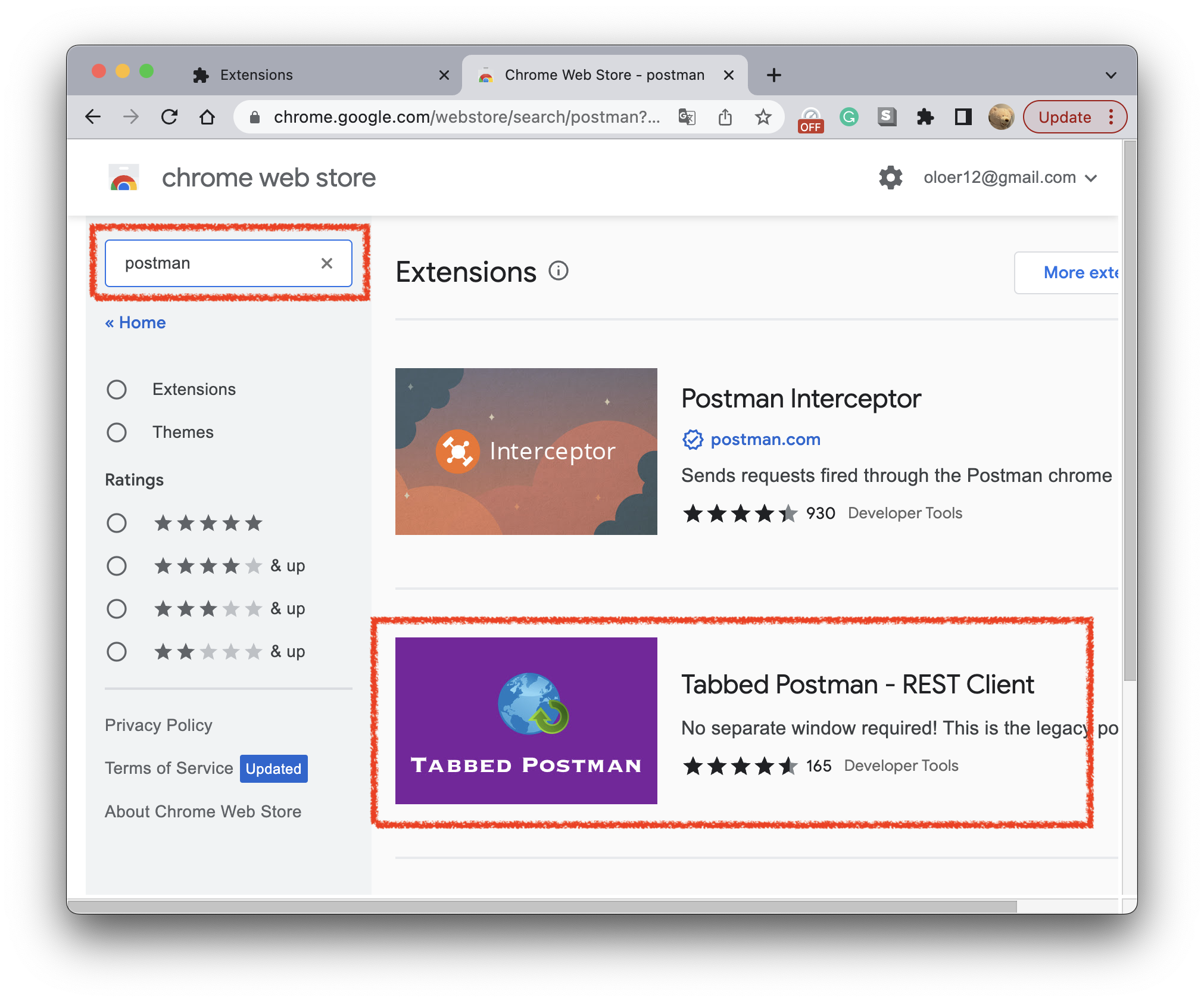Open the About Chrome Web Store link
Viewport: 1204px width, 1002px height.
point(203,811)
